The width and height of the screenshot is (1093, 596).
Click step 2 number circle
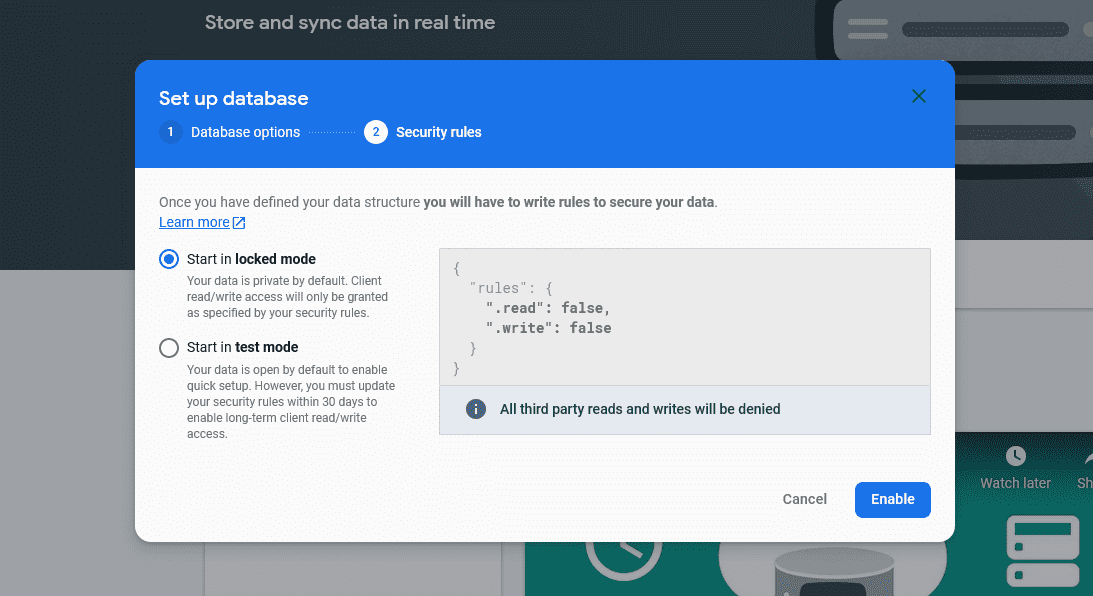coord(376,132)
